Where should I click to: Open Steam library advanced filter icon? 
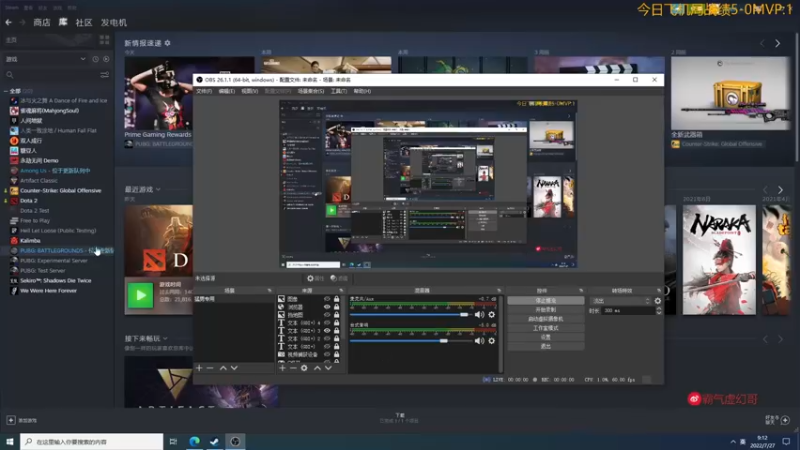pos(105,75)
